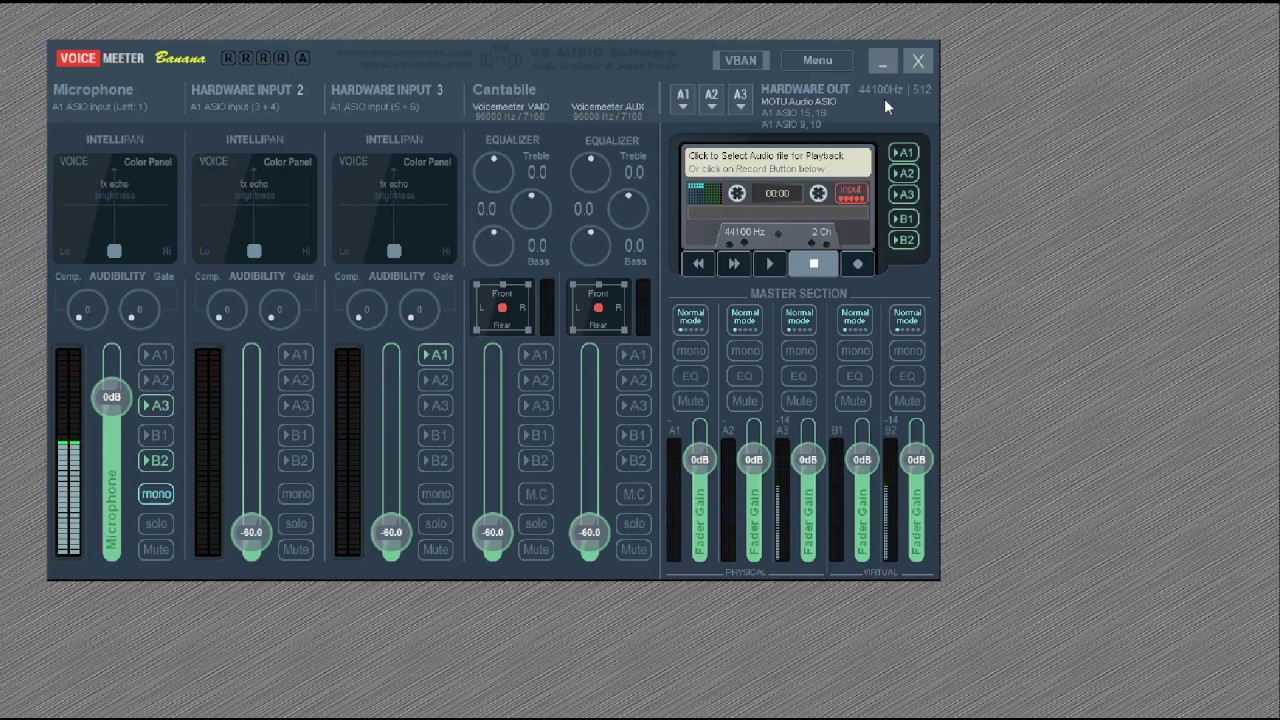Click the red surround panner dot on Voicemeeter AUX
The image size is (1280, 720).
point(598,308)
